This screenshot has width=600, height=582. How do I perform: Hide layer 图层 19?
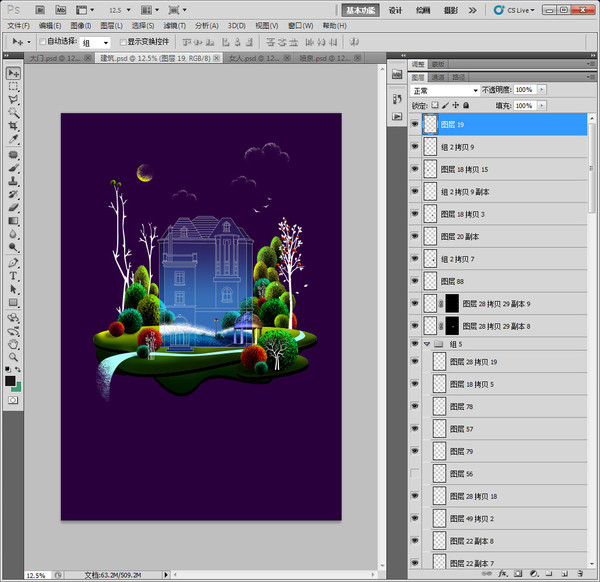point(415,124)
